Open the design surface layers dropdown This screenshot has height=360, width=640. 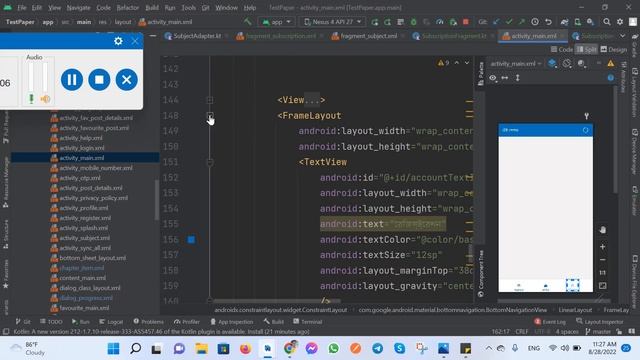(552, 64)
